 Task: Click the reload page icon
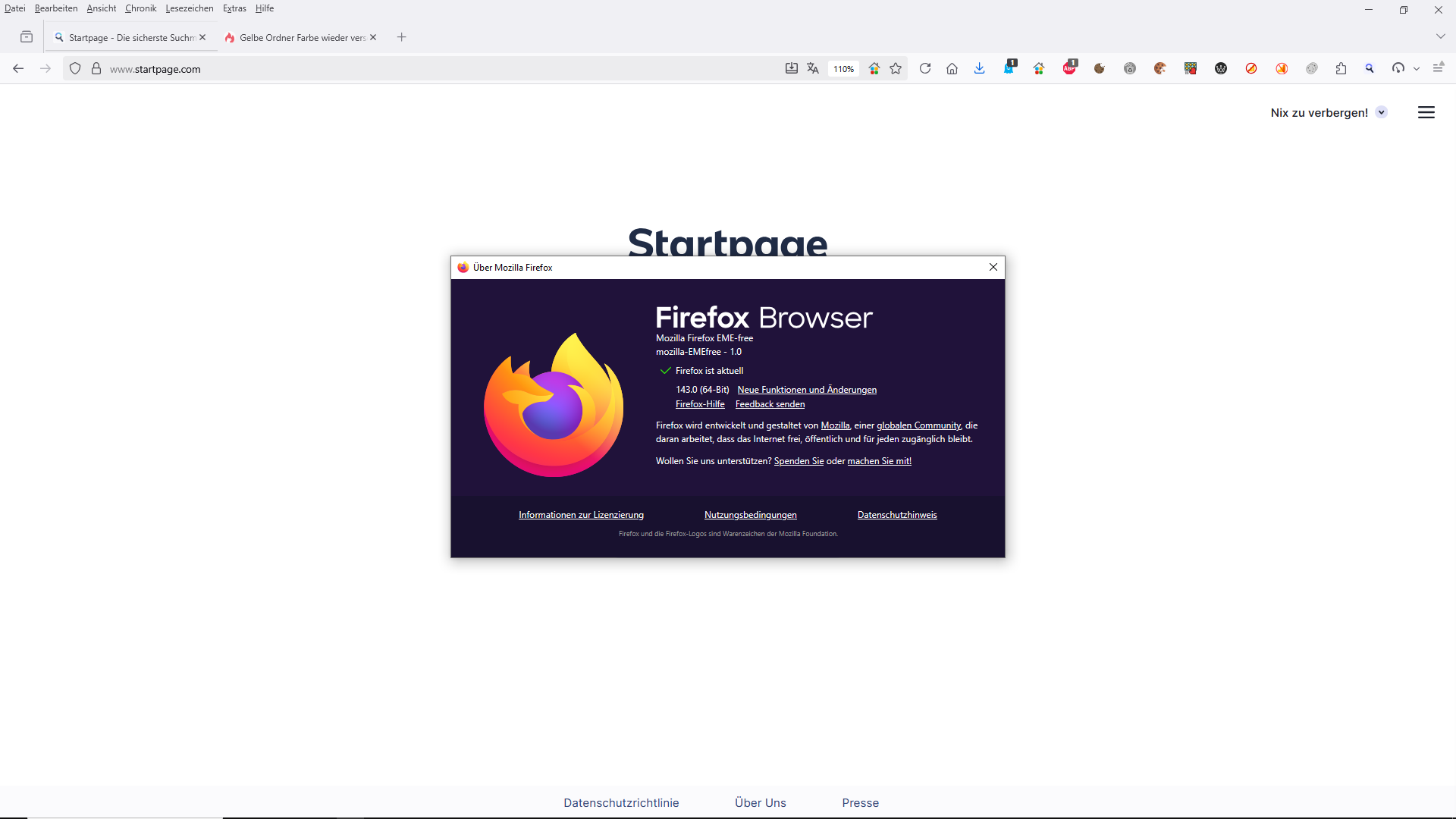[925, 69]
